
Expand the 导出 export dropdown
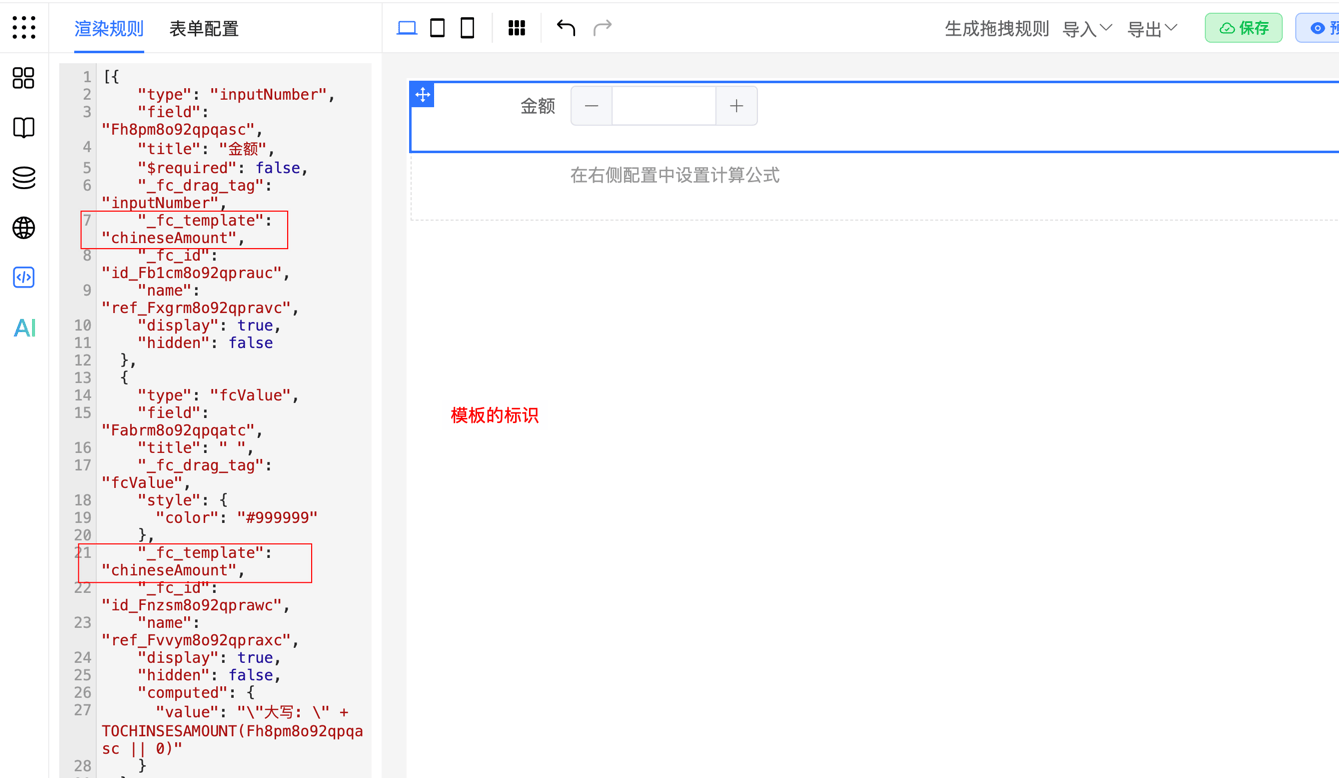(1152, 29)
